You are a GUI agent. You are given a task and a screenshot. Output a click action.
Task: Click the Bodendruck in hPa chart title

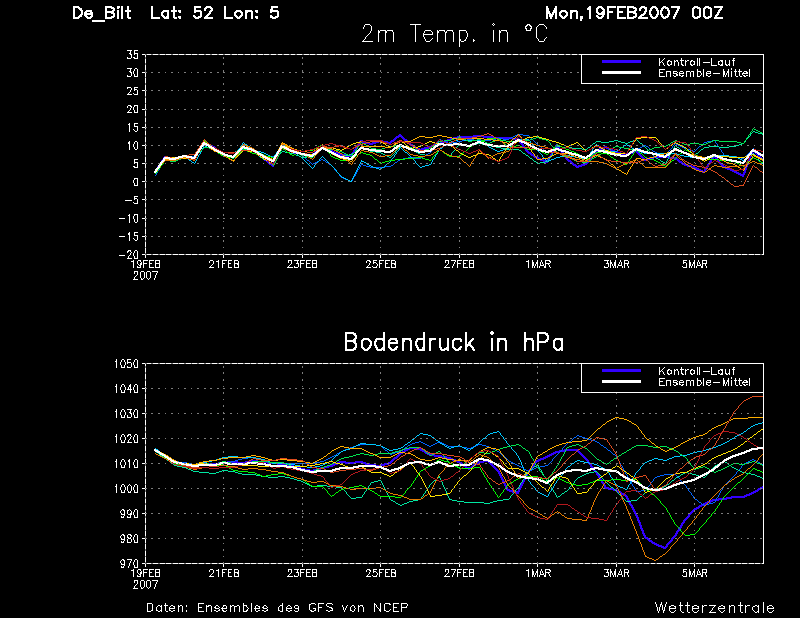[x=454, y=342]
